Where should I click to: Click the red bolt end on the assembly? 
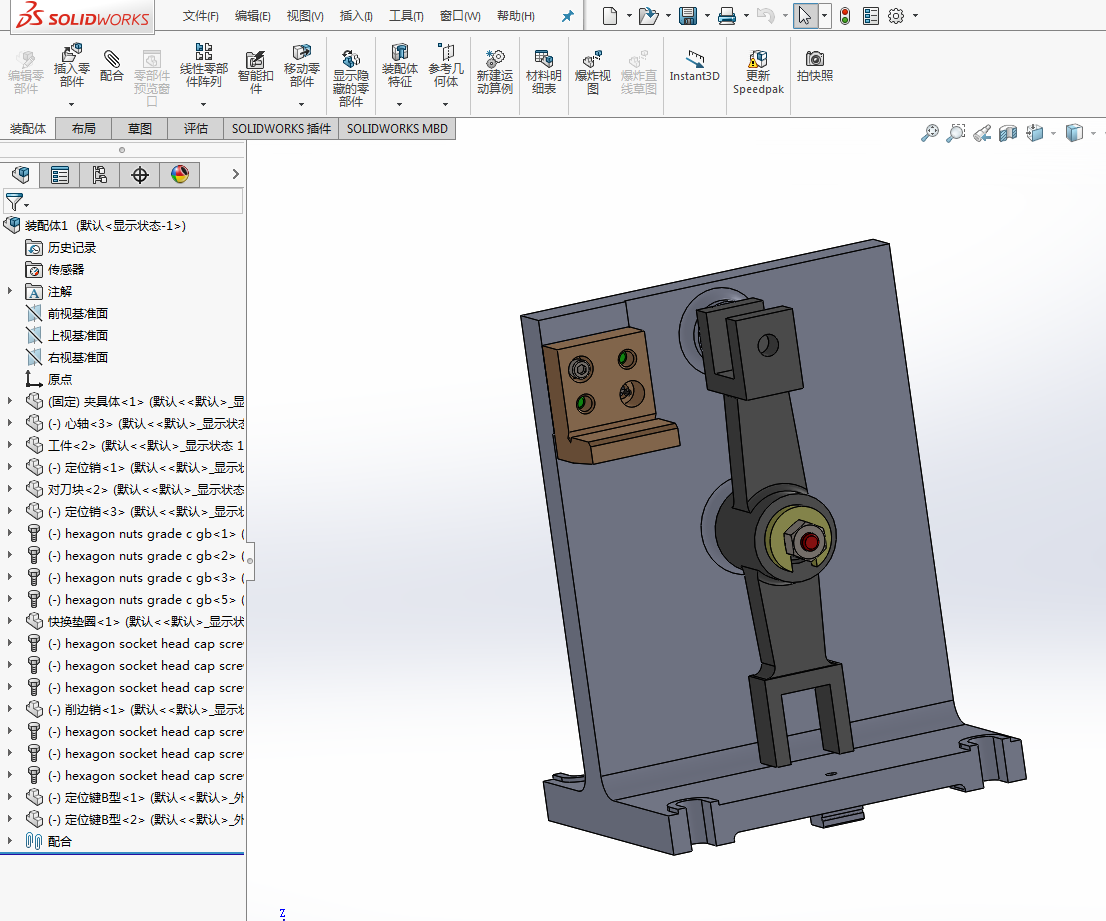click(809, 542)
